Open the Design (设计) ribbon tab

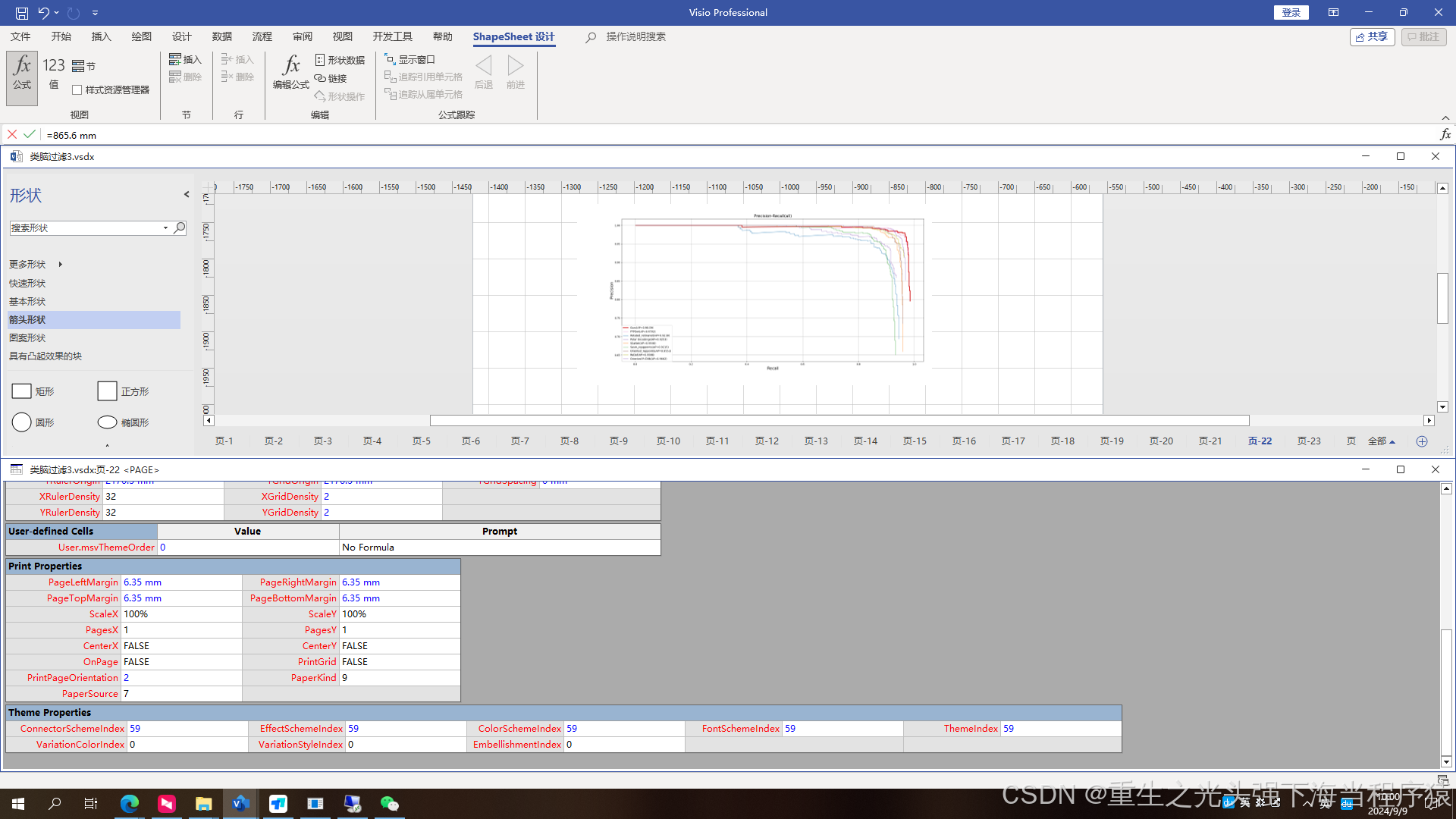[181, 36]
